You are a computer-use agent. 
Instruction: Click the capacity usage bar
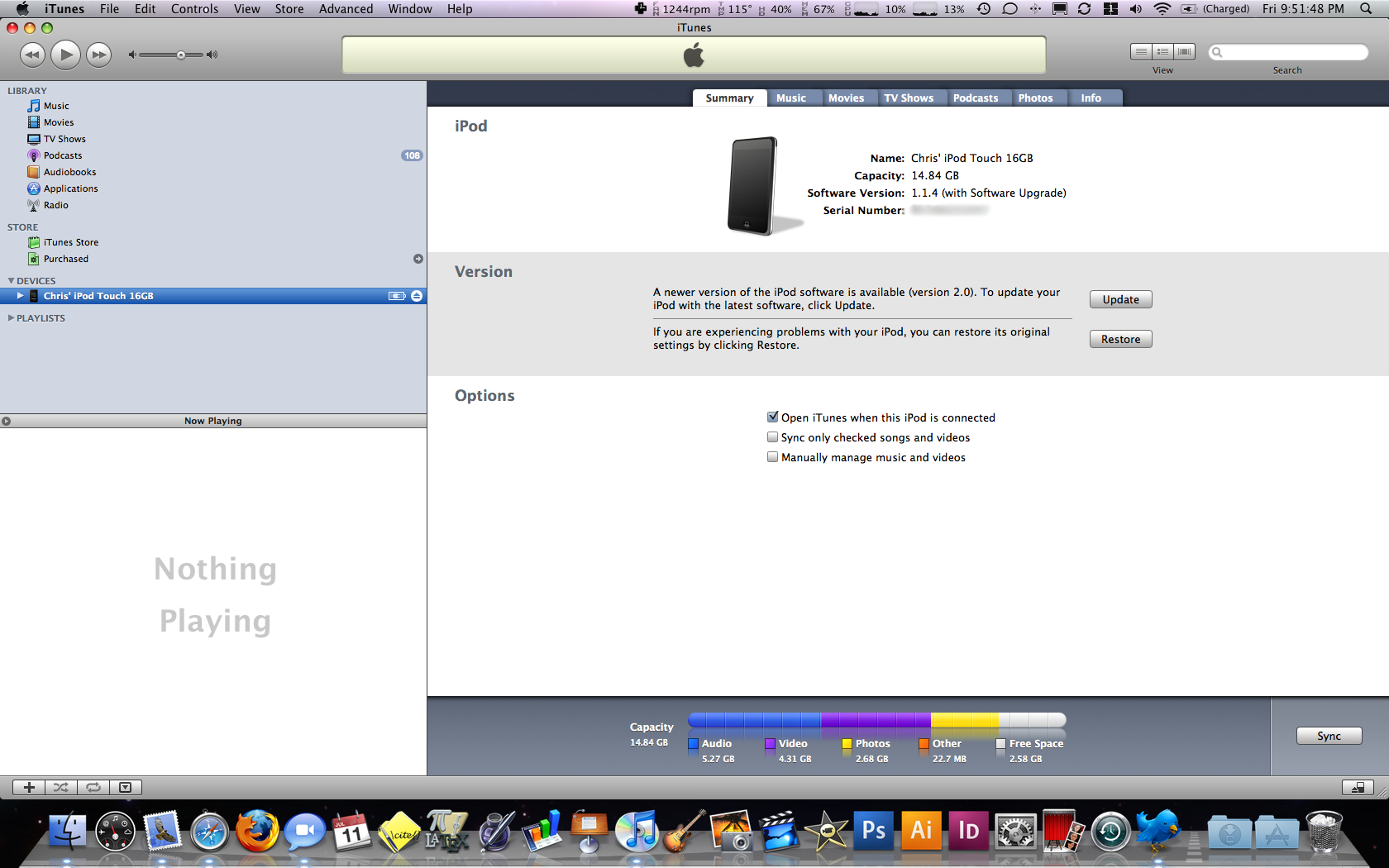click(877, 720)
